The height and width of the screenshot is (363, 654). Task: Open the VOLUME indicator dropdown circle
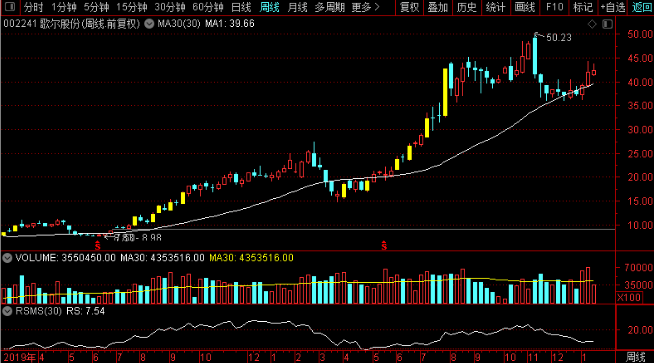pyautogui.click(x=7, y=258)
